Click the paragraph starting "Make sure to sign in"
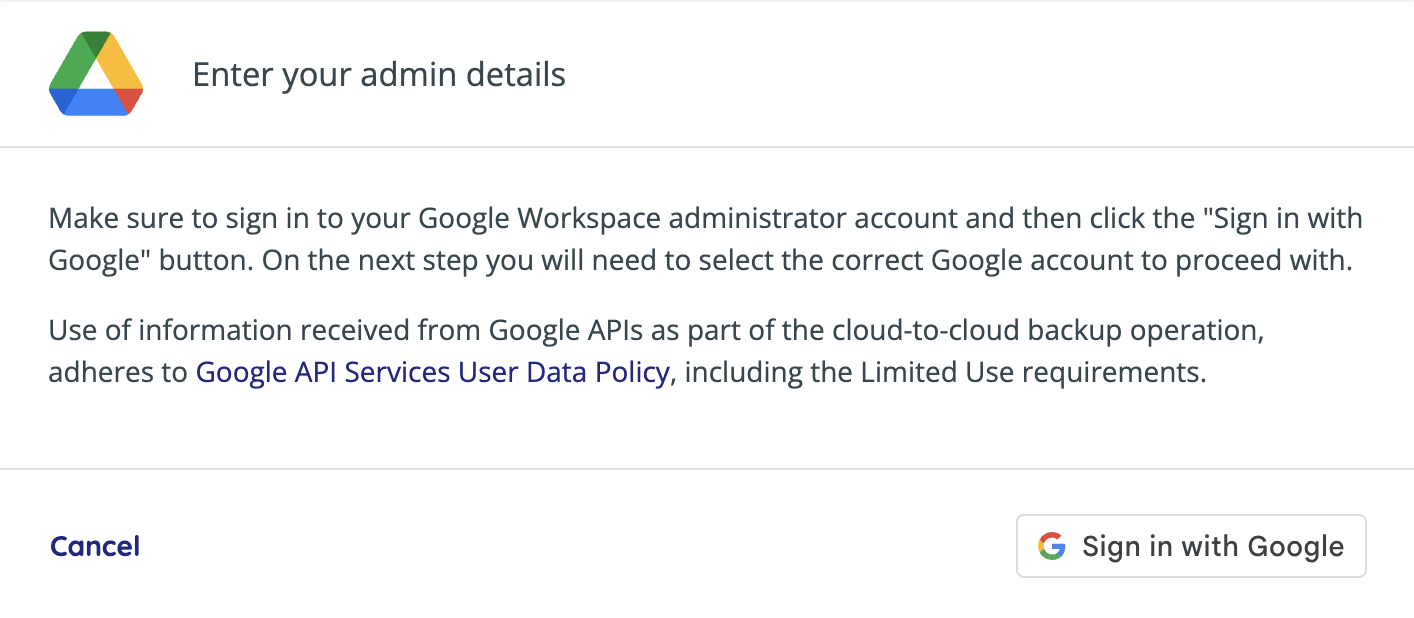This screenshot has height=618, width=1414. (706, 240)
